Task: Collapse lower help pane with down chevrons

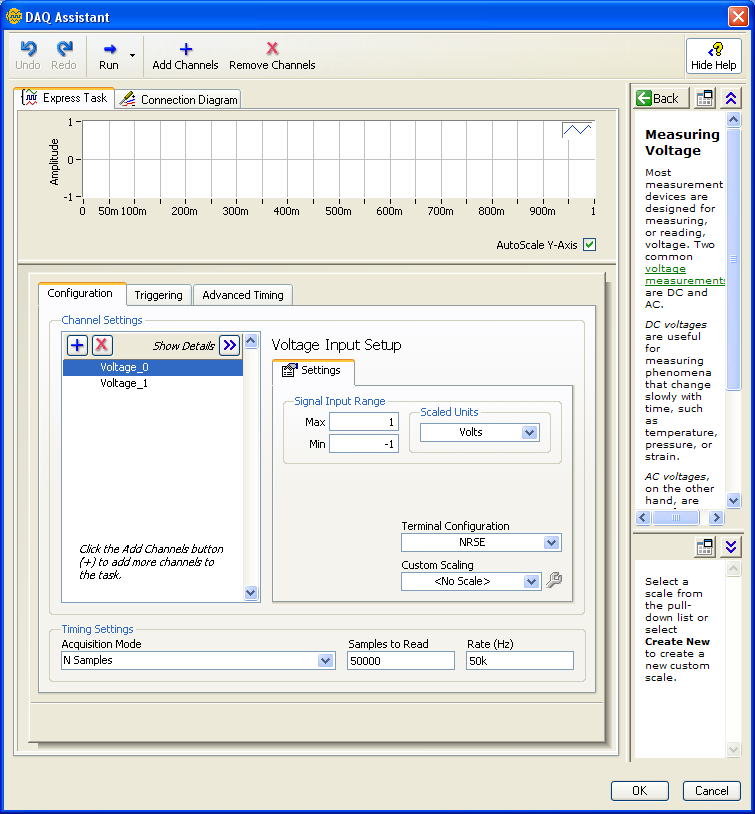Action: 731,547
